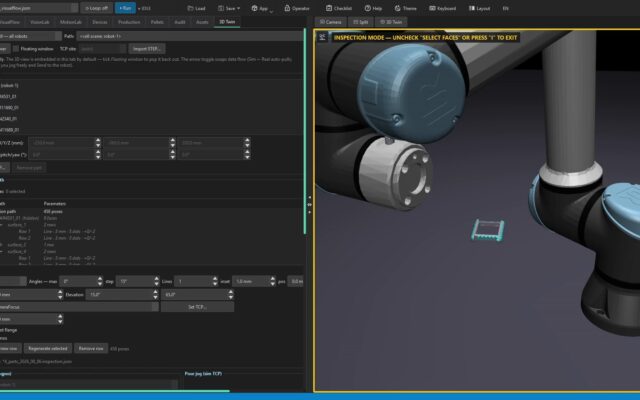Click the Z position stepper arrows
The height and width of the screenshot is (400, 640).
click(x=247, y=143)
